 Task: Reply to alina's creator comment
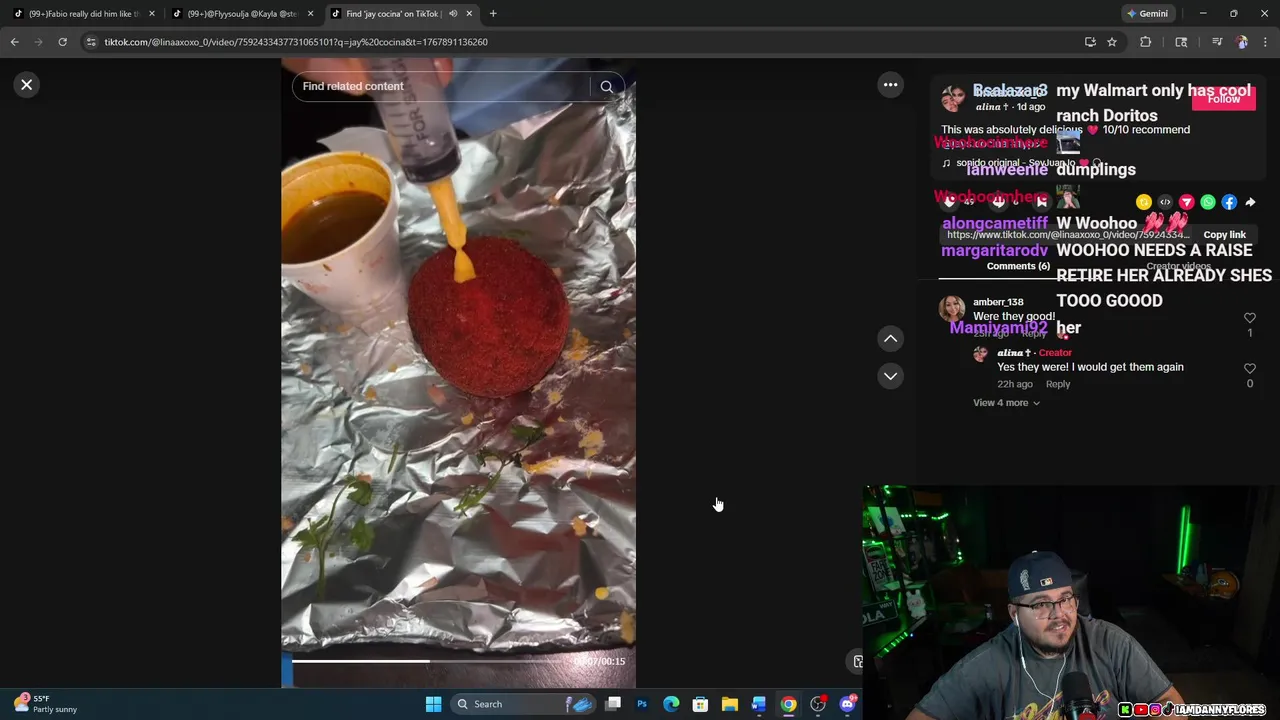(x=1058, y=384)
